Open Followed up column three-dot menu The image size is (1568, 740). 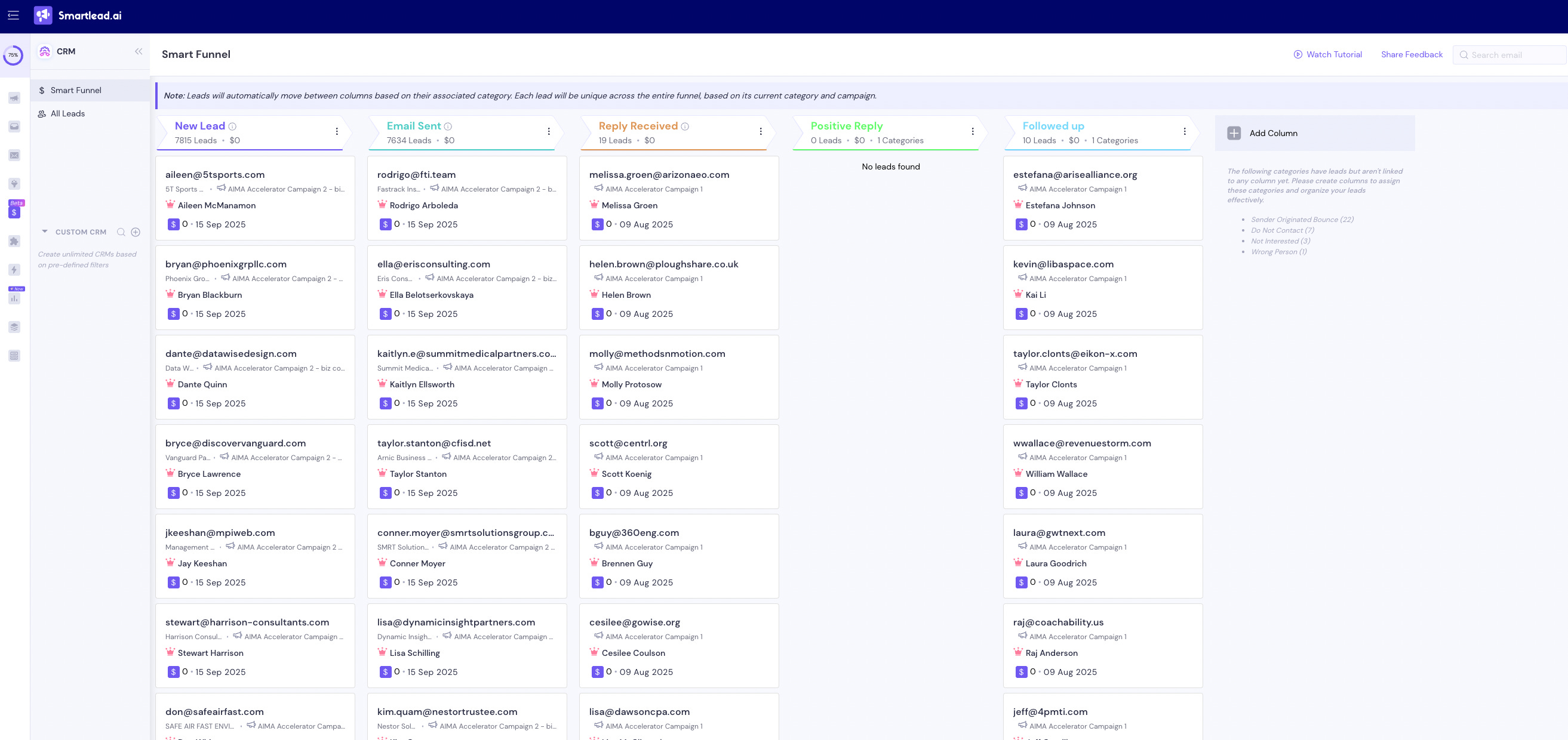(x=1184, y=131)
